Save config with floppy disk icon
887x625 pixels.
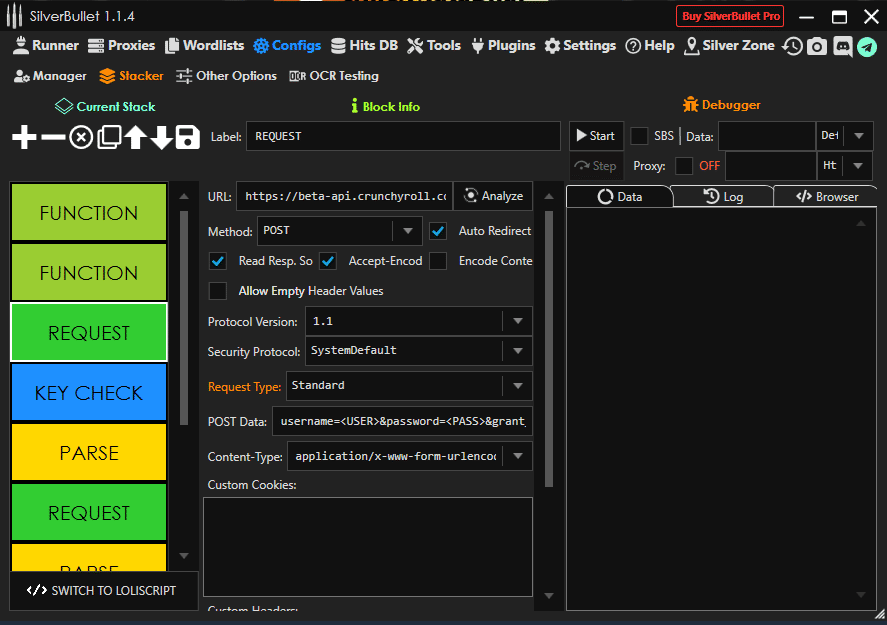coord(188,138)
